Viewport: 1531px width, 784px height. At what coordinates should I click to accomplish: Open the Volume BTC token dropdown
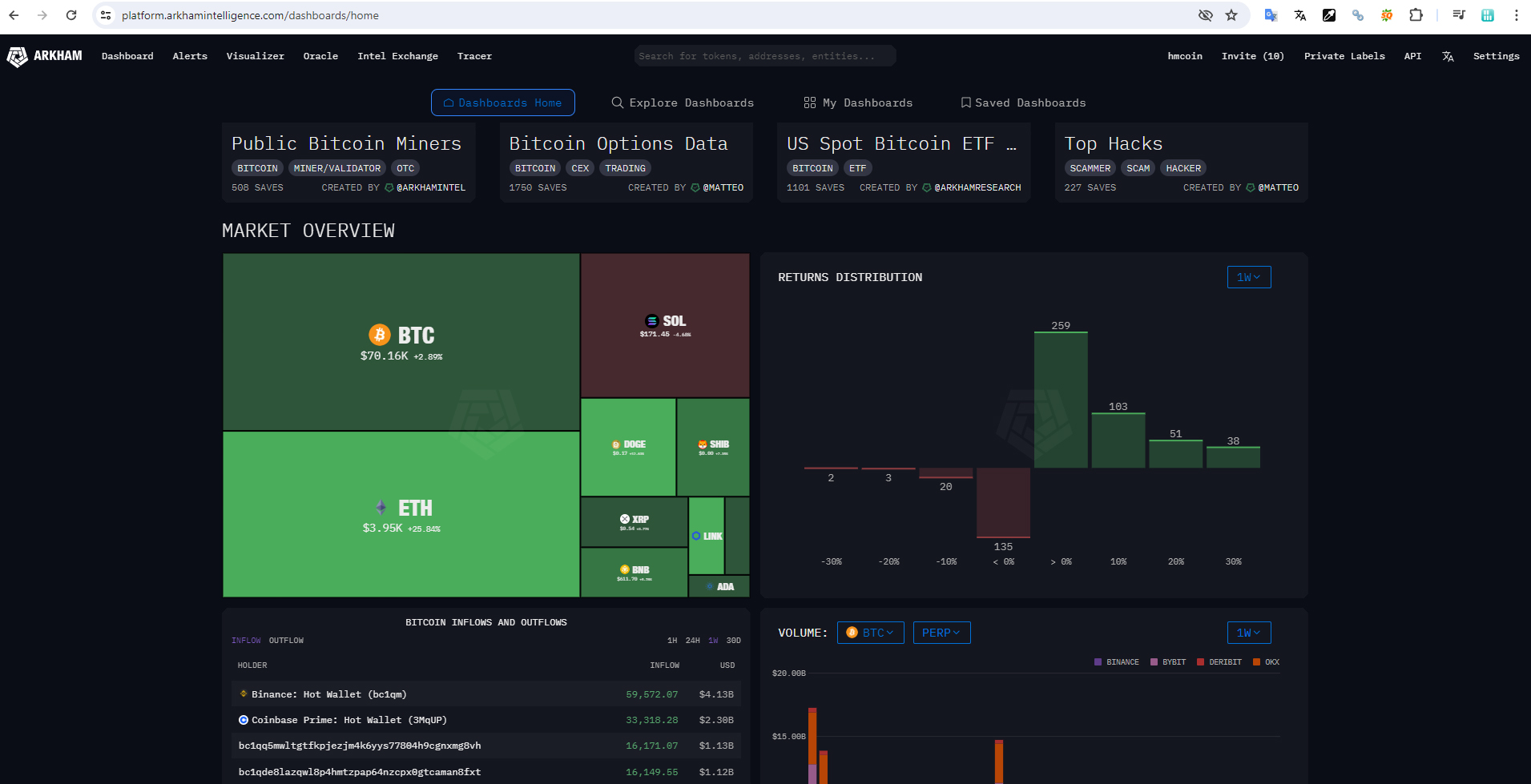tap(871, 633)
